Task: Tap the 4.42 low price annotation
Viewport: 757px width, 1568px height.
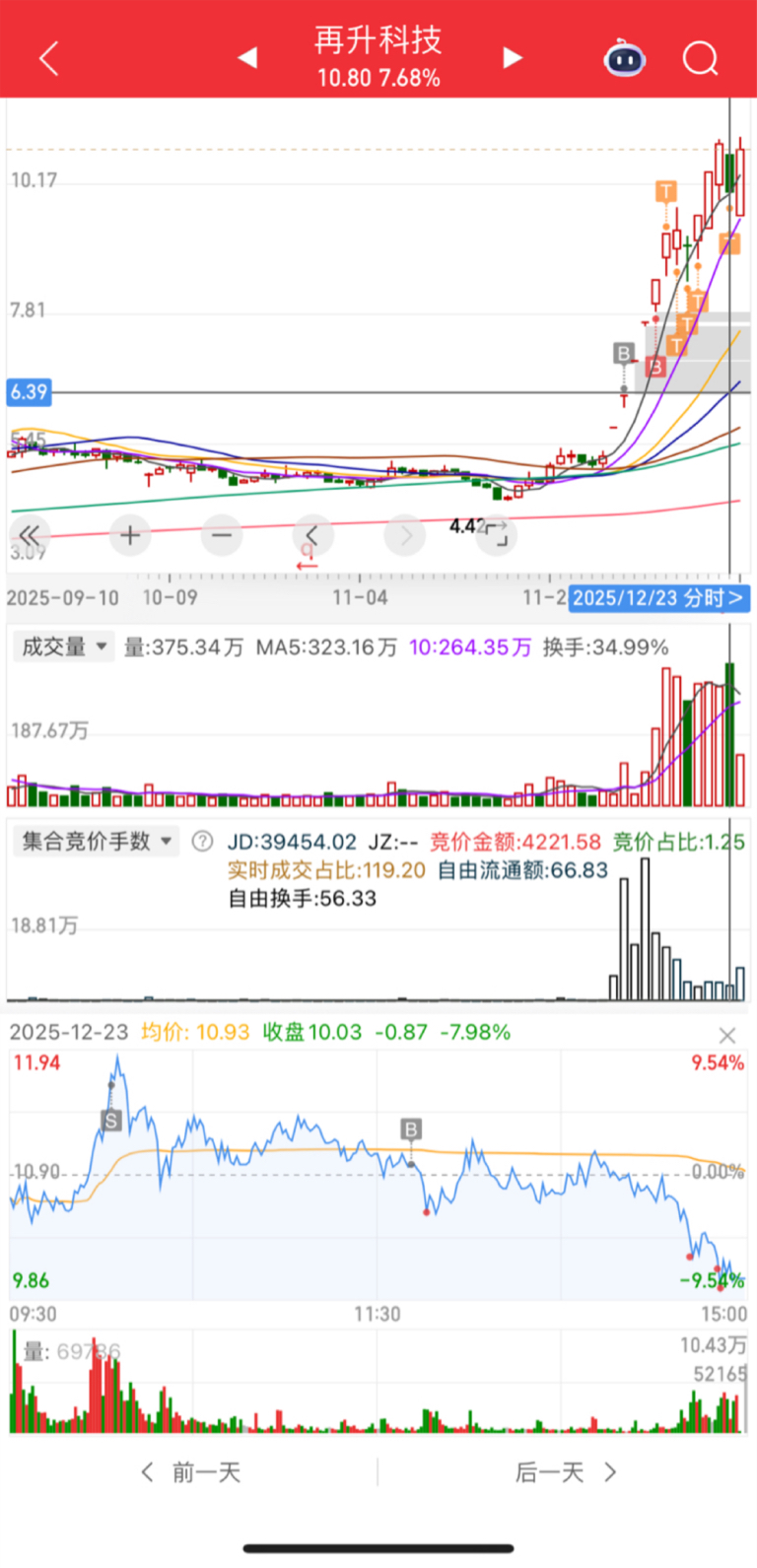Action: 467,526
